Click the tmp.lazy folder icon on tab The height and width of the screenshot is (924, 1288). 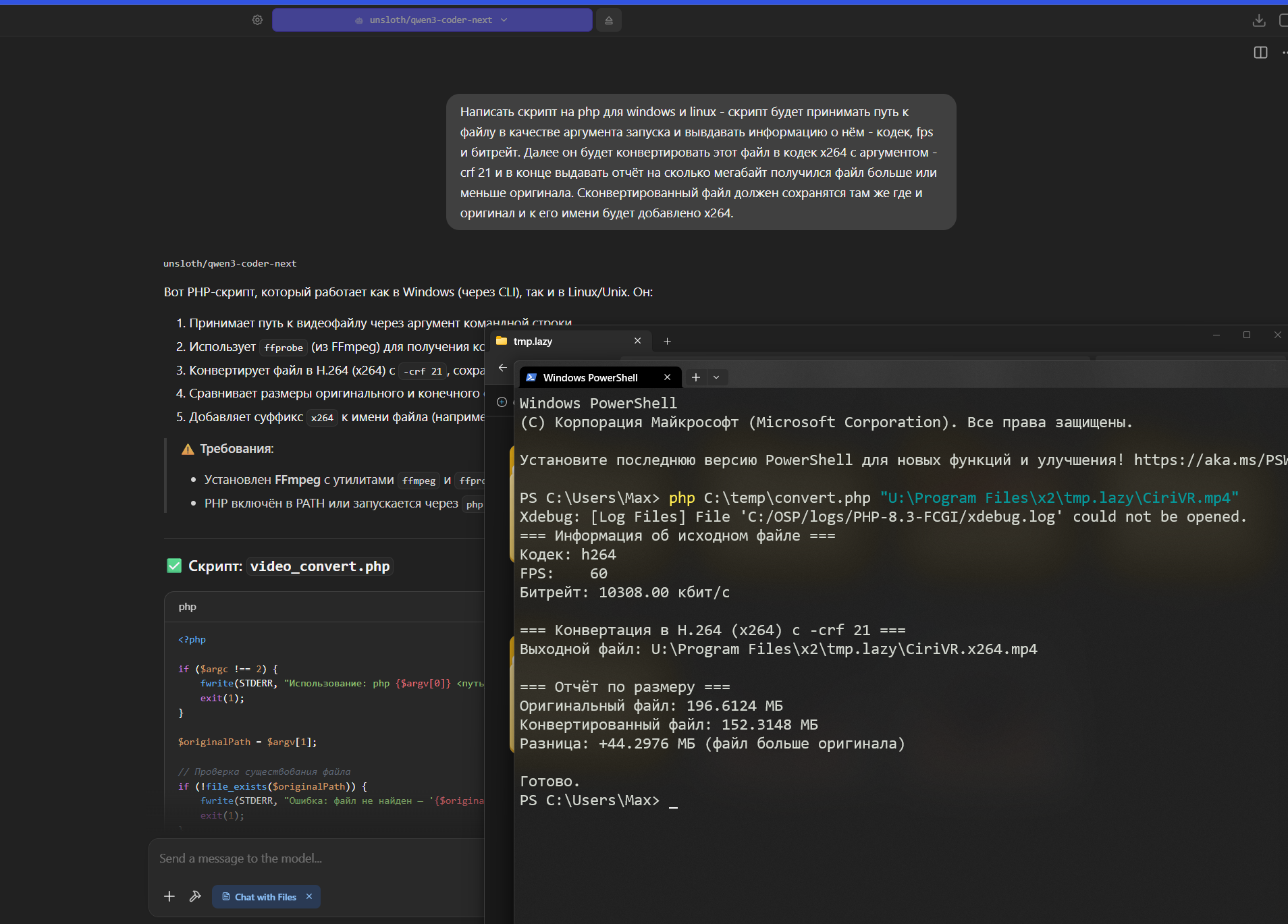coord(501,341)
